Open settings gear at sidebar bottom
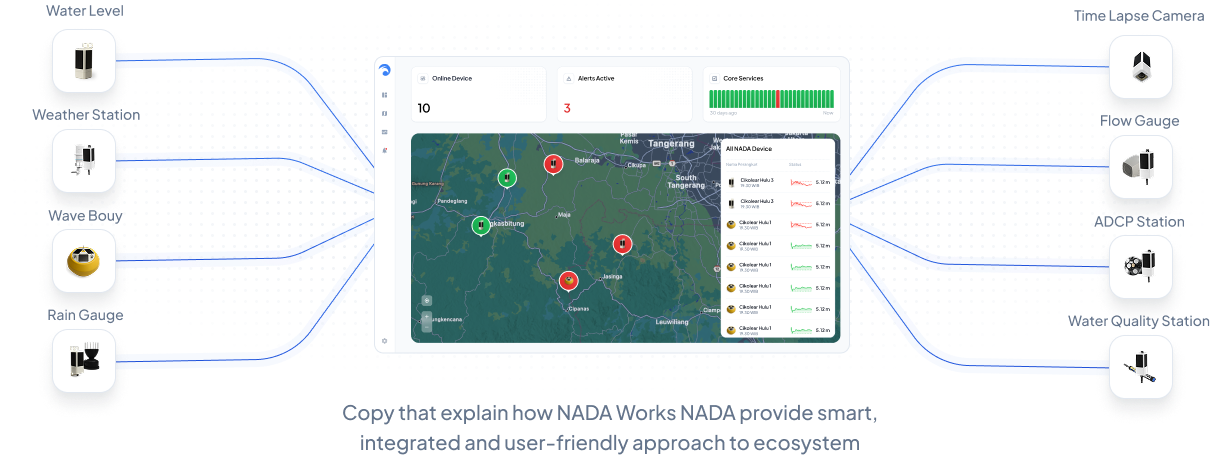The height and width of the screenshot is (472, 1225). [x=385, y=341]
